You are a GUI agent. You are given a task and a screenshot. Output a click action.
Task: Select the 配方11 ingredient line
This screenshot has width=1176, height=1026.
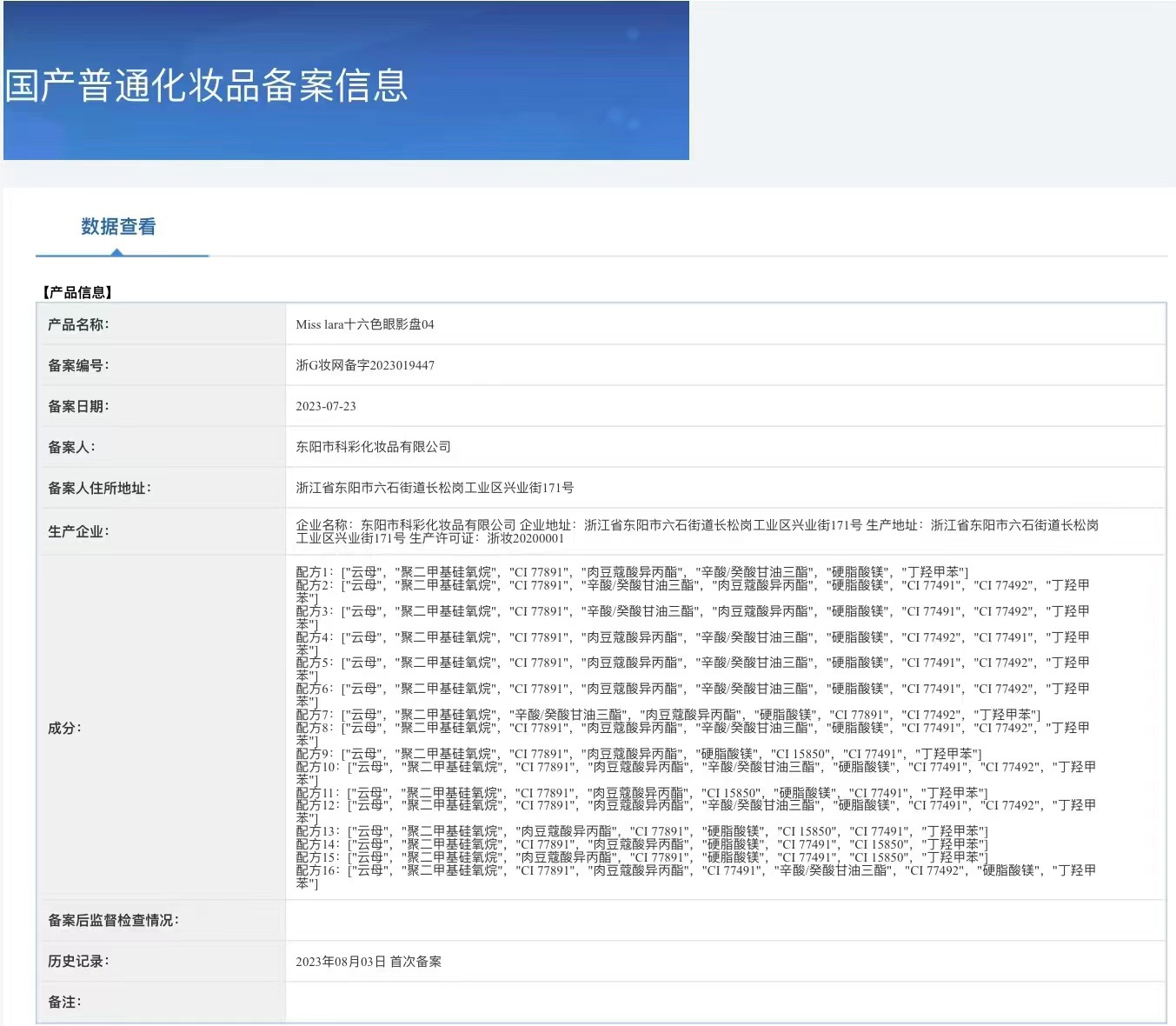click(x=642, y=793)
